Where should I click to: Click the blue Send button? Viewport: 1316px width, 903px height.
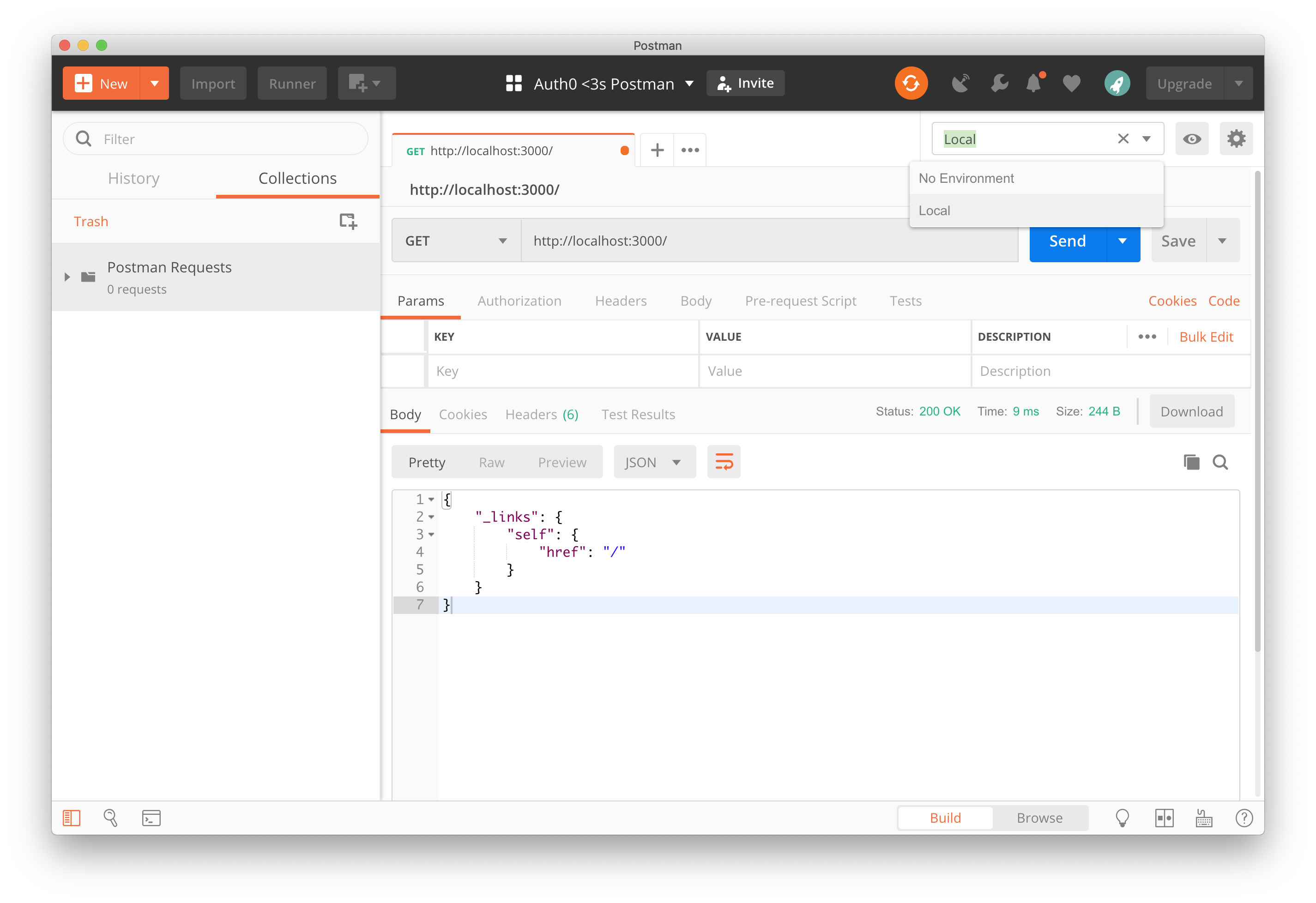[1067, 241]
